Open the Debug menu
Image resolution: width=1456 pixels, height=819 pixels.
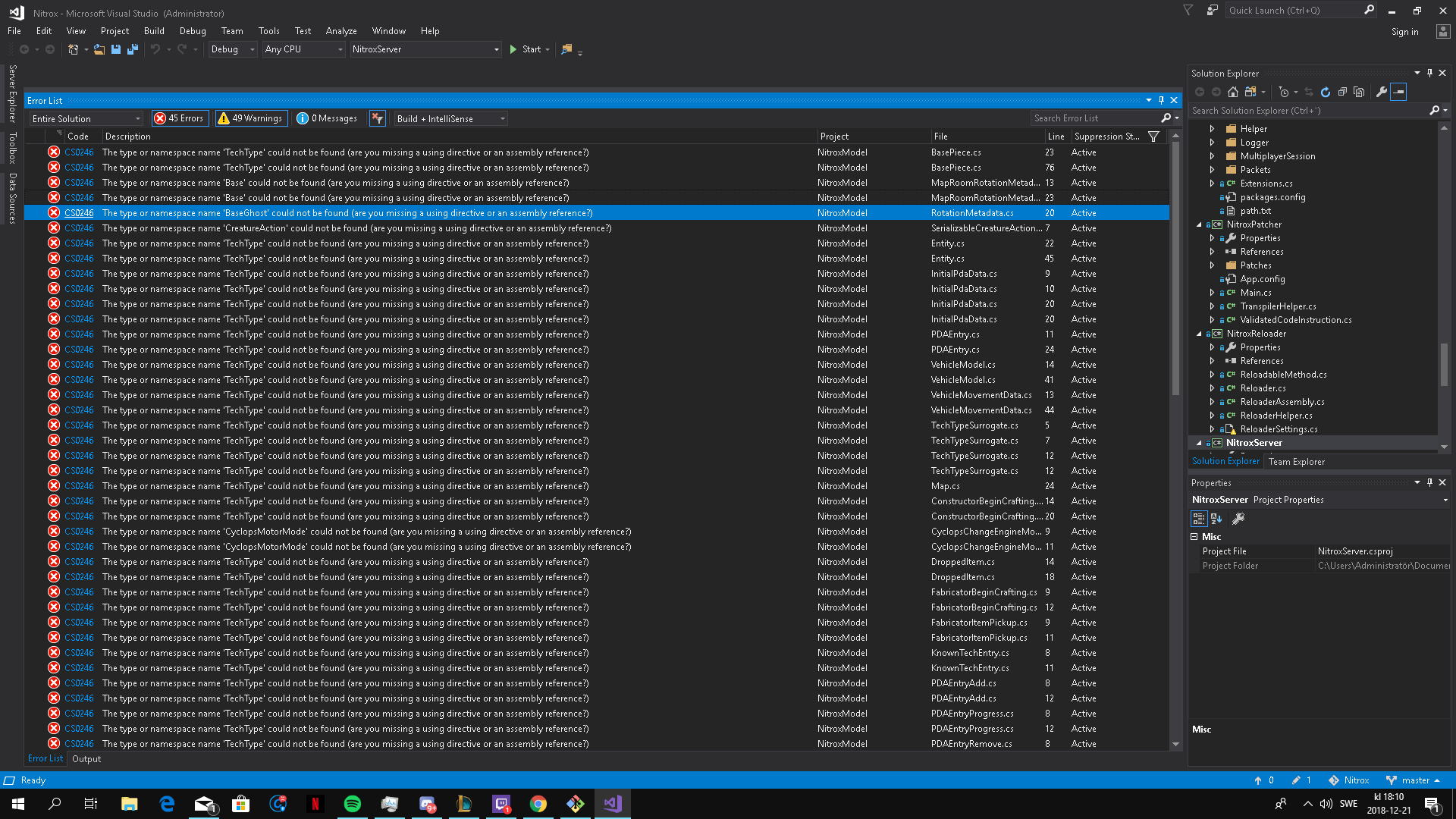tap(193, 31)
